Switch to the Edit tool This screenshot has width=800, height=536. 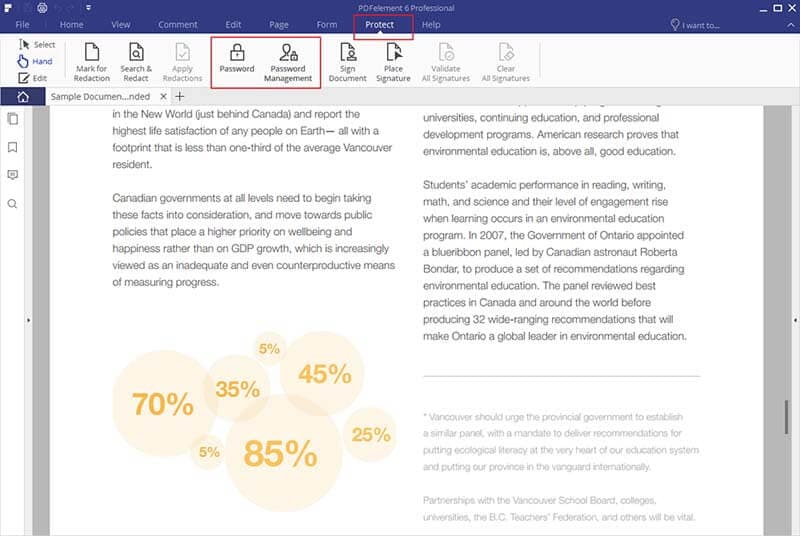coord(33,78)
